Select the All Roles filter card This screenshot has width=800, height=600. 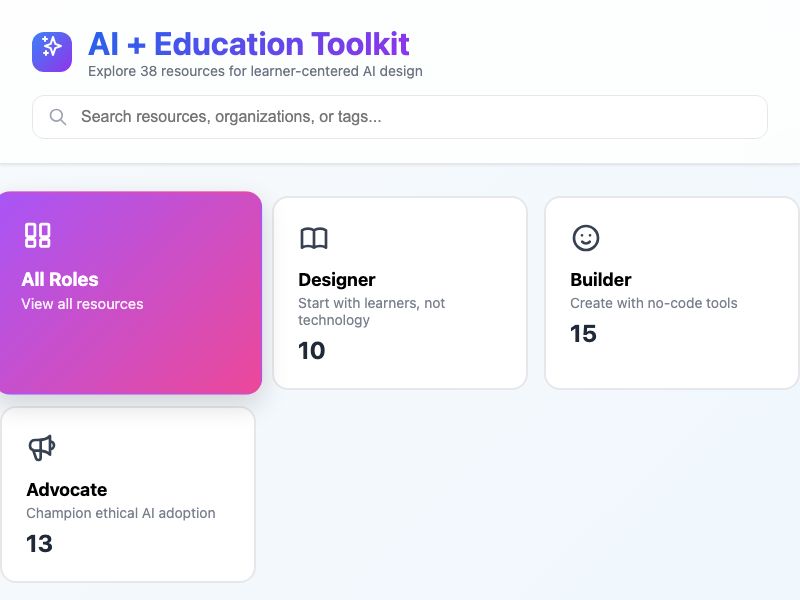[130, 291]
